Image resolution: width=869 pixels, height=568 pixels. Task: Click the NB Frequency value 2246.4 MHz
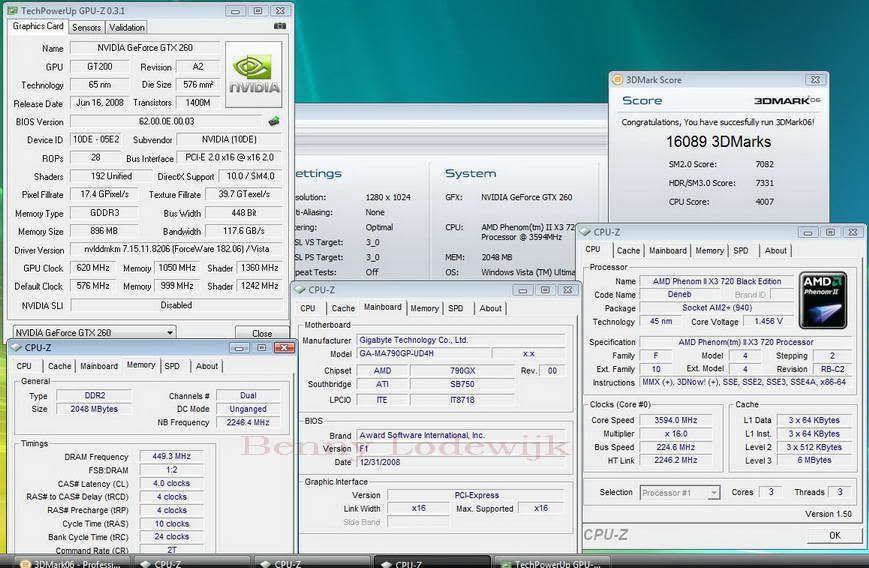pyautogui.click(x=248, y=422)
